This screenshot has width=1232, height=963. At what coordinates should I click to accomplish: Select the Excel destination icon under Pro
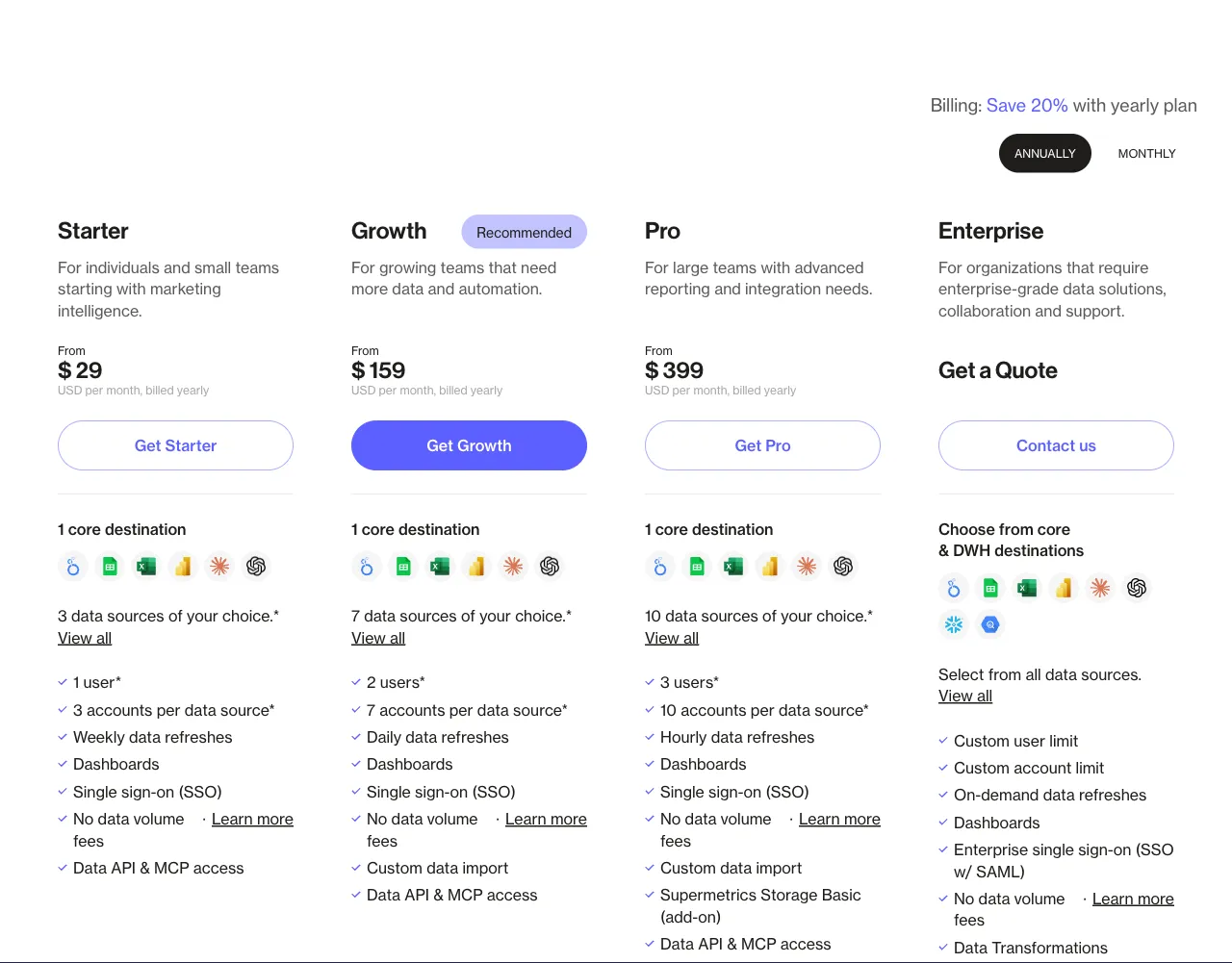(x=732, y=567)
